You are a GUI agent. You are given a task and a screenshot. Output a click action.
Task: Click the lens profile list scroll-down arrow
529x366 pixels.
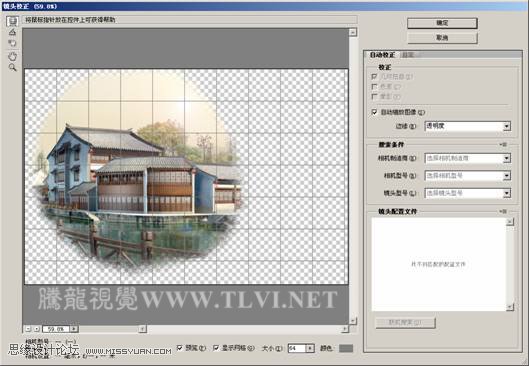pos(510,307)
